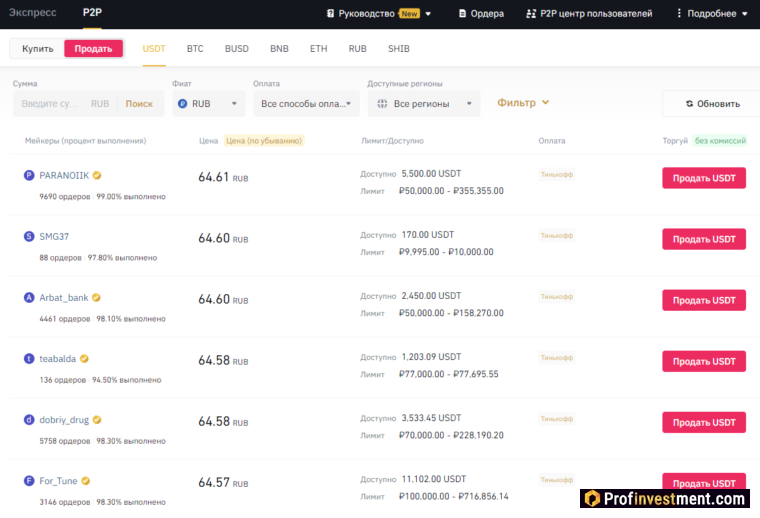Switch to Купить mode
The height and width of the screenshot is (518, 760).
point(37,48)
